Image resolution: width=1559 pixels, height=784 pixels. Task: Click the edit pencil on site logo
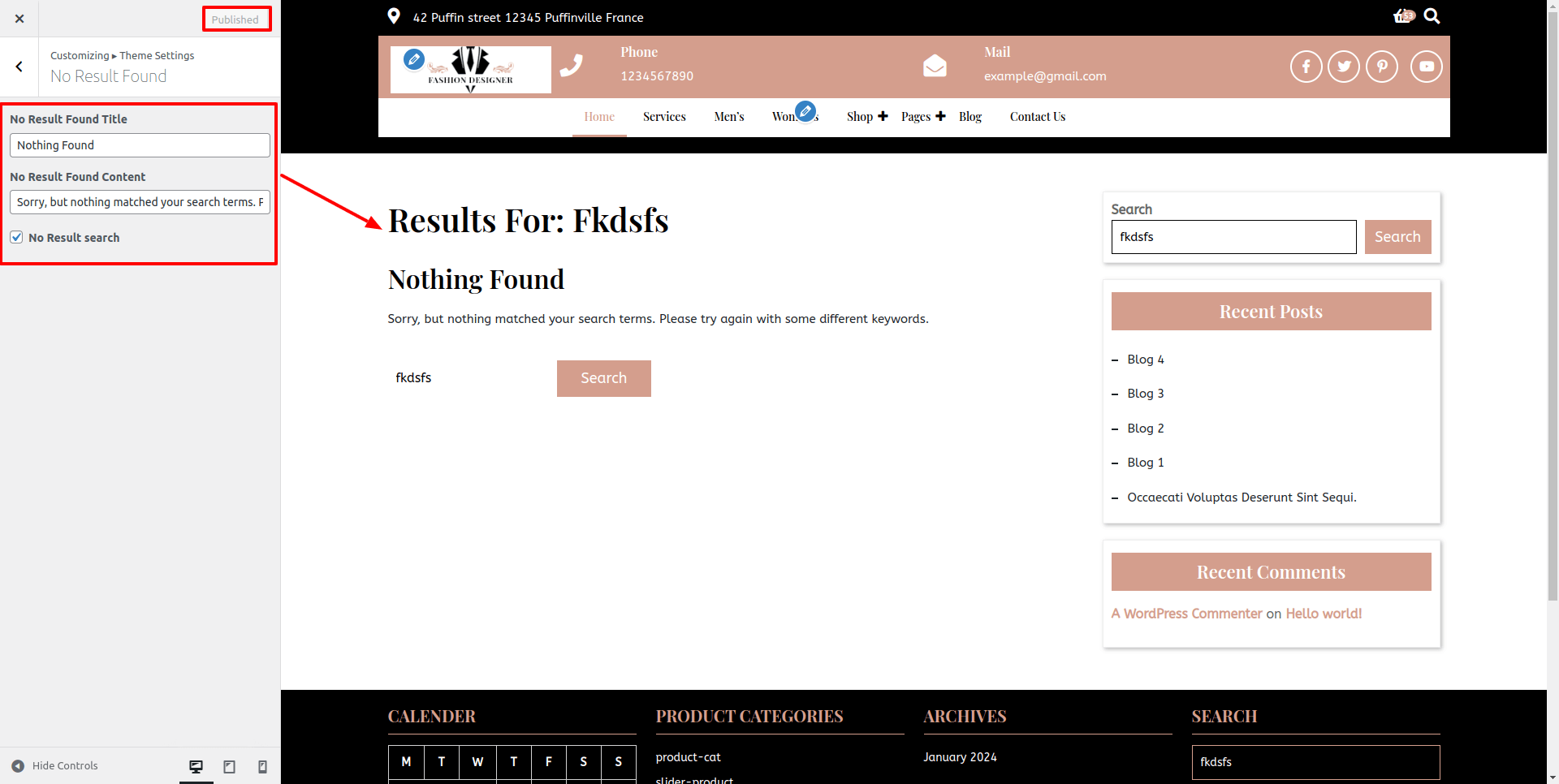tap(414, 59)
